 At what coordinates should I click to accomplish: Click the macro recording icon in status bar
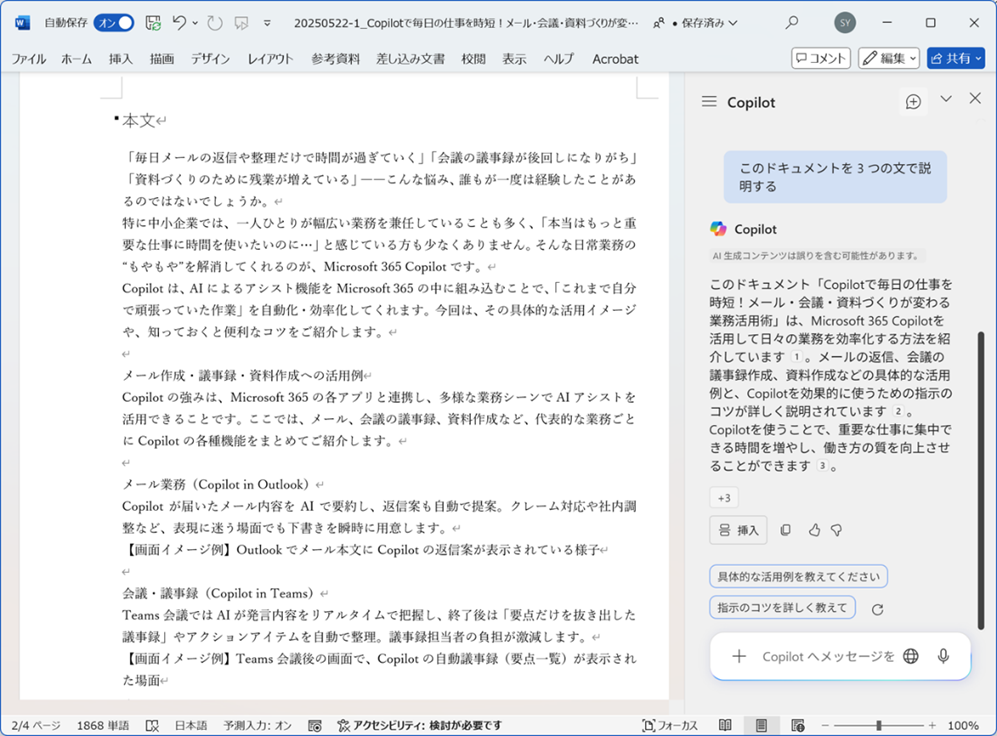(314, 725)
